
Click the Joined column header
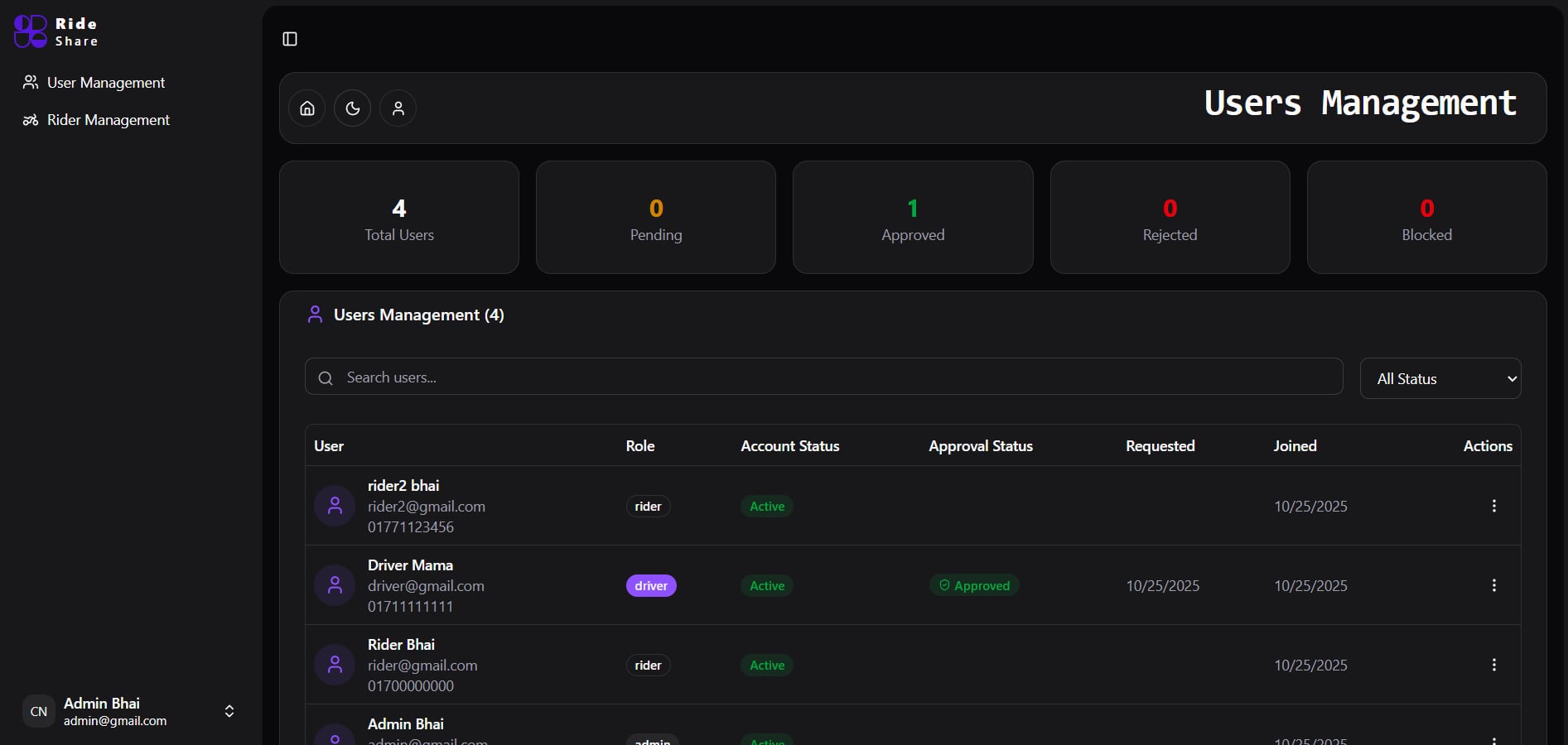tap(1295, 446)
